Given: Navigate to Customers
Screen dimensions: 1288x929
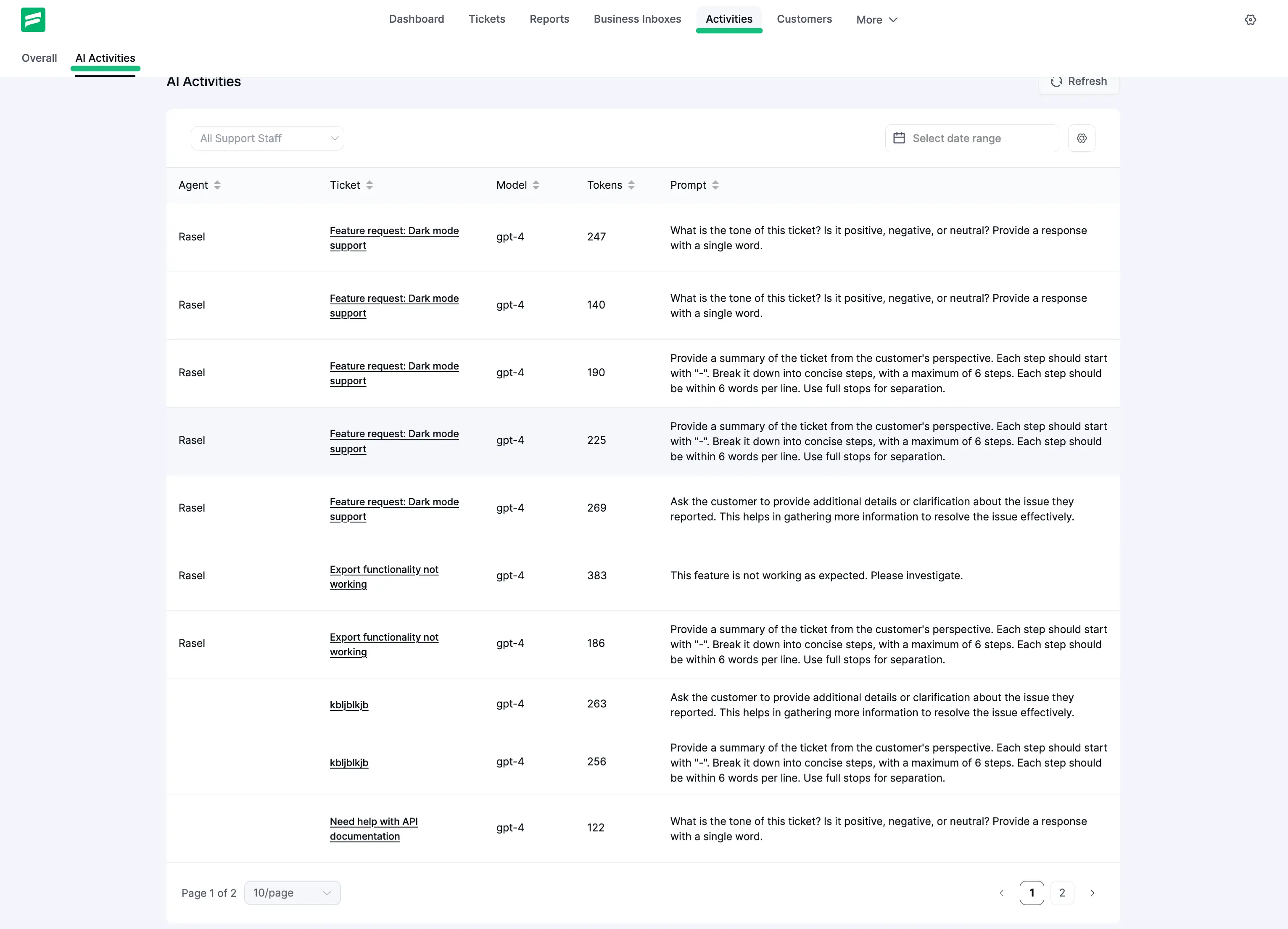Looking at the screenshot, I should tap(804, 19).
